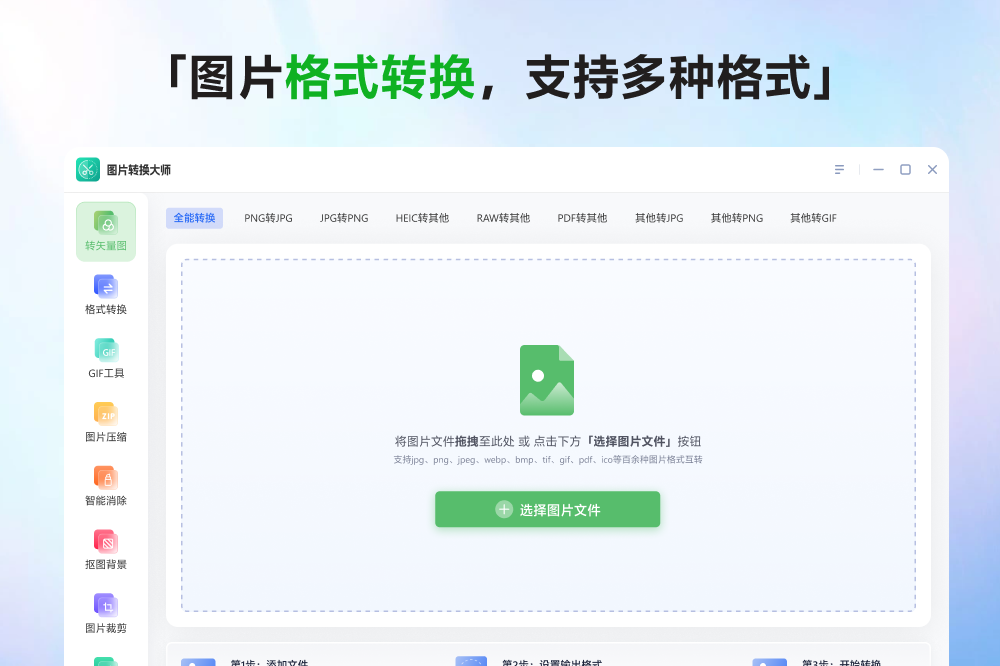This screenshot has height=666, width=1000.
Task: Select the 其他转JPG tab
Action: click(659, 218)
